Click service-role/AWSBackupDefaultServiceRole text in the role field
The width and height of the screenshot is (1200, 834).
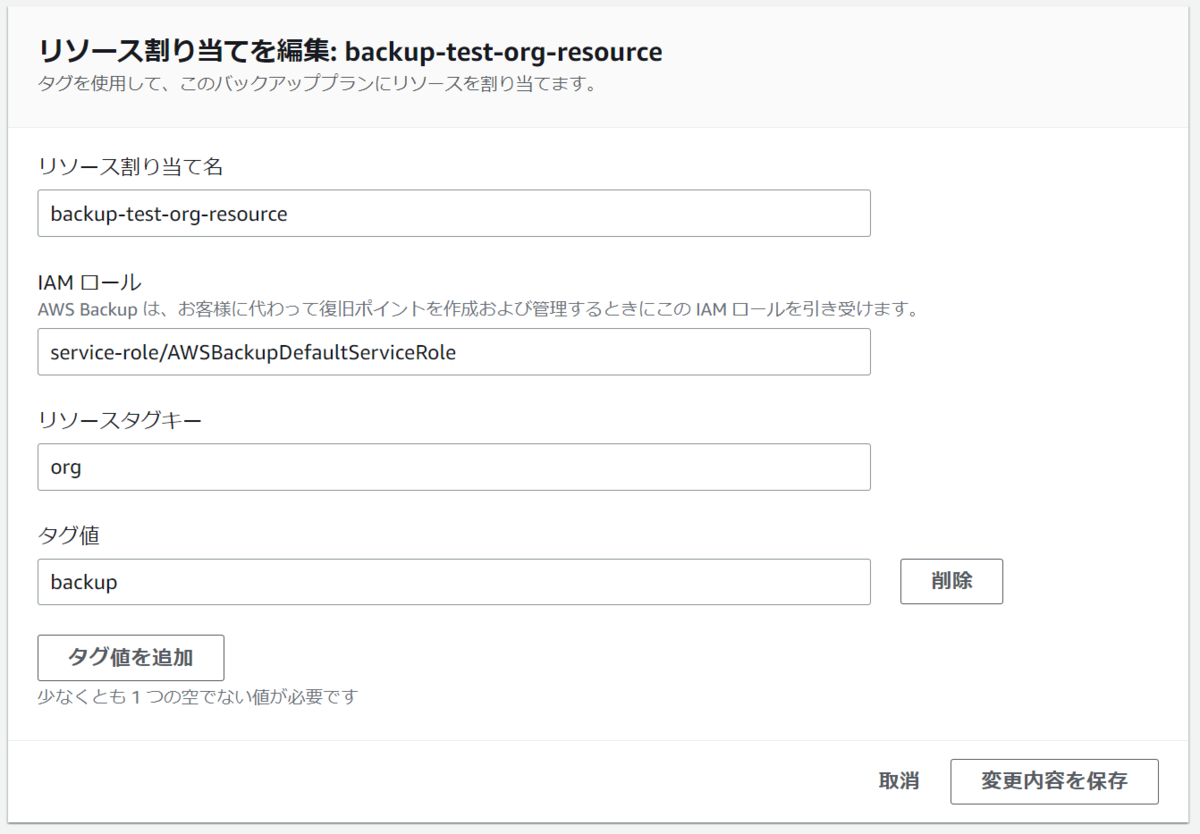(x=253, y=352)
